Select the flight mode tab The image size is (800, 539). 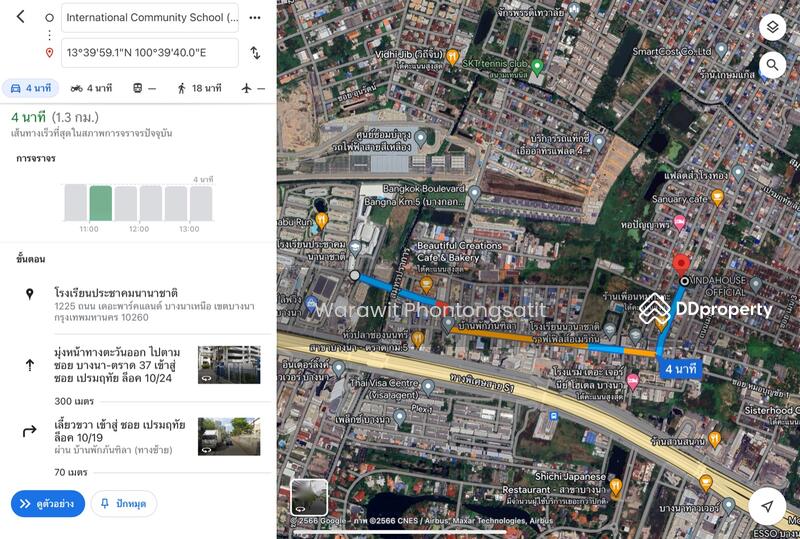click(253, 88)
